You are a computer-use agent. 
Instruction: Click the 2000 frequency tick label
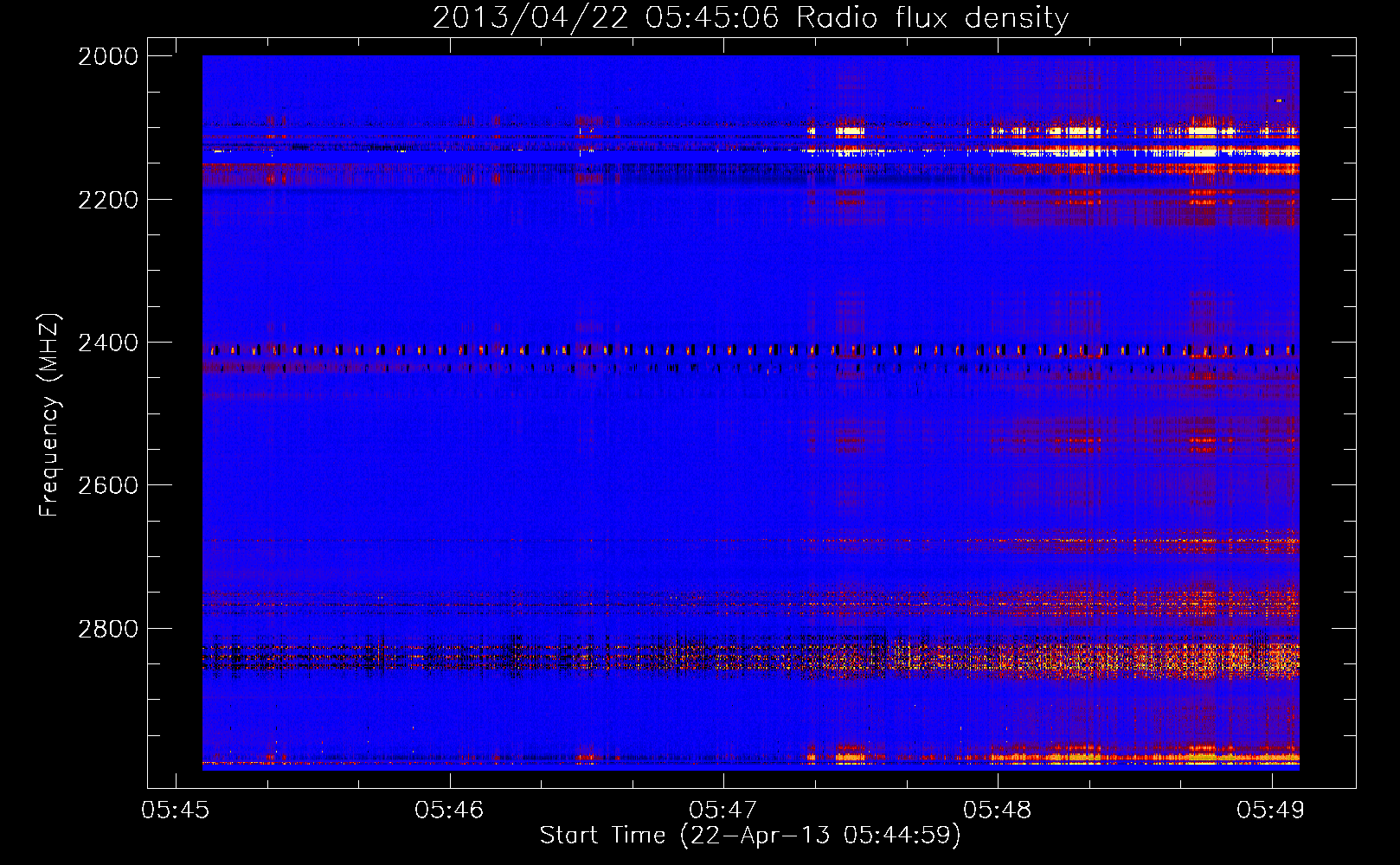pos(108,56)
